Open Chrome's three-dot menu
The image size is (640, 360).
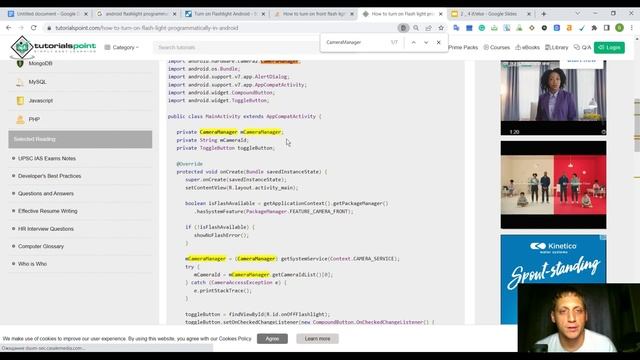(631, 28)
